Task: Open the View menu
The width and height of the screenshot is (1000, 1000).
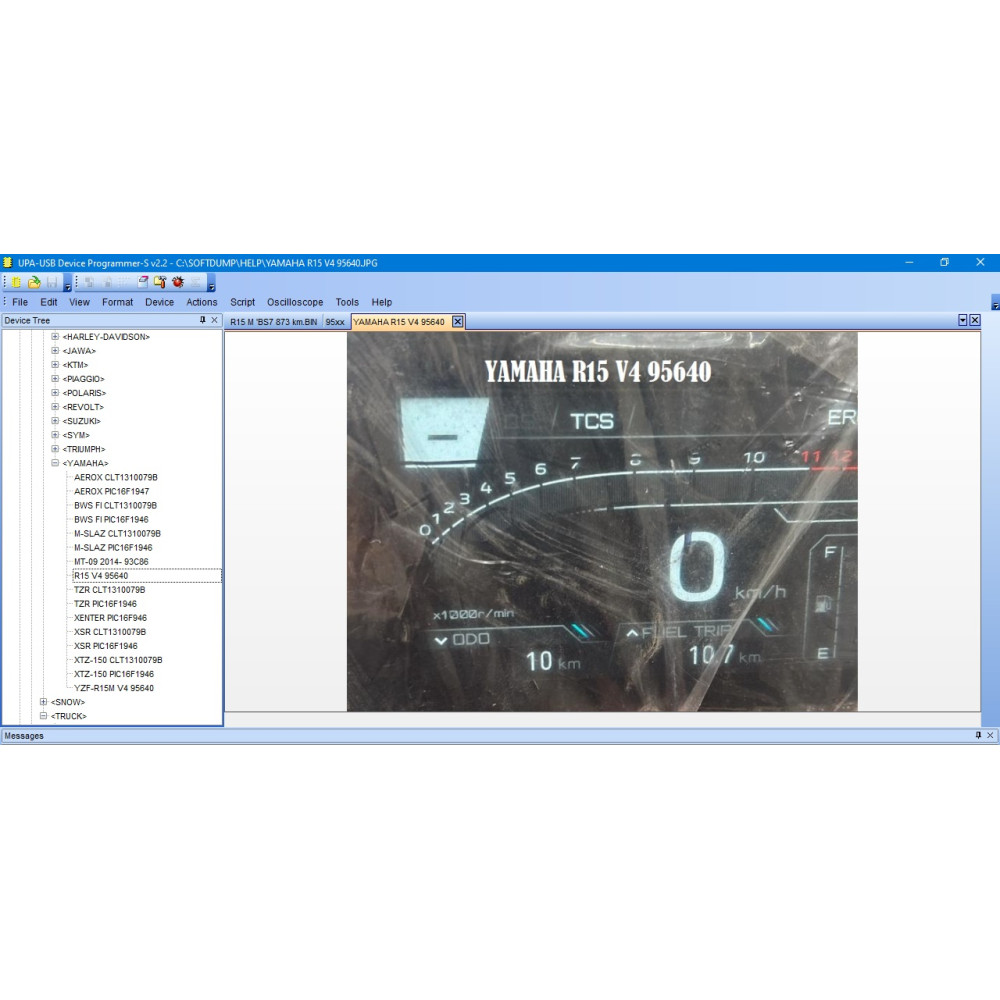Action: click(x=79, y=302)
